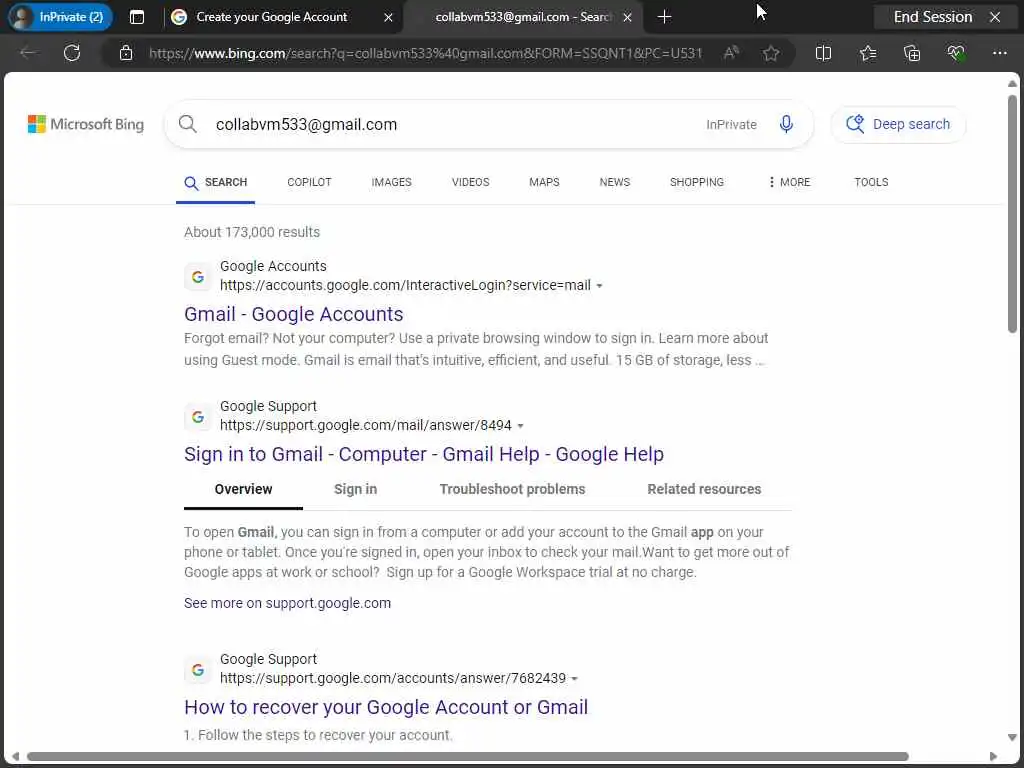Open Sign in to Gmail help result

tap(424, 454)
